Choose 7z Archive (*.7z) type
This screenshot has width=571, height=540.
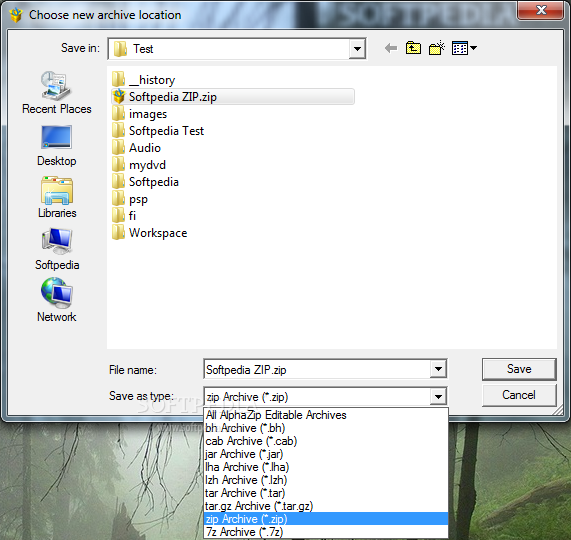pyautogui.click(x=326, y=532)
